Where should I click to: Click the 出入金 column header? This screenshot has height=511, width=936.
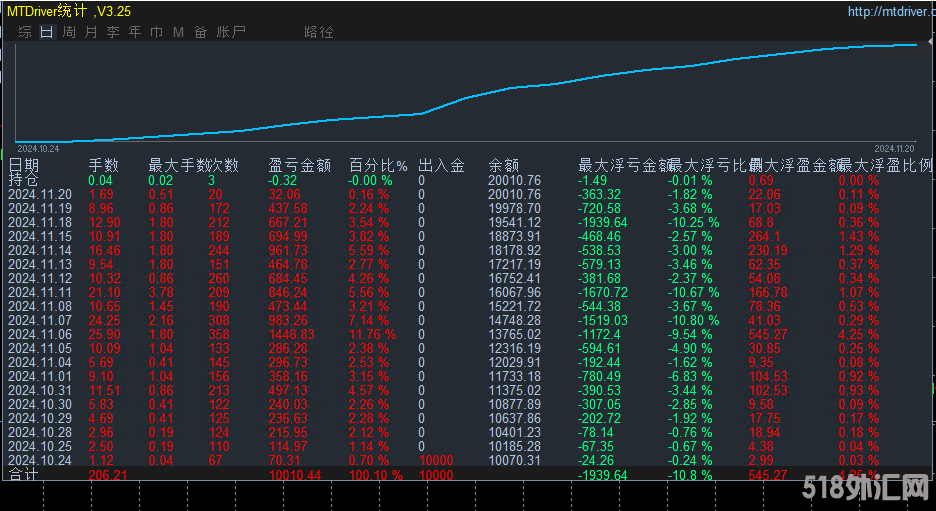[x=441, y=165]
